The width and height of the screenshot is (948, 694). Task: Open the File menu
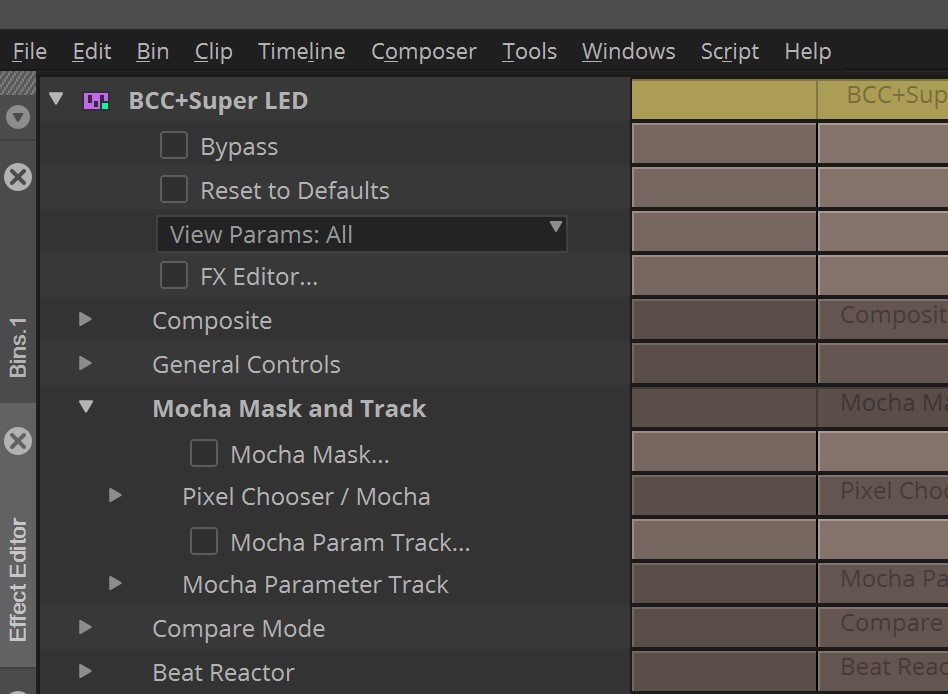click(30, 51)
